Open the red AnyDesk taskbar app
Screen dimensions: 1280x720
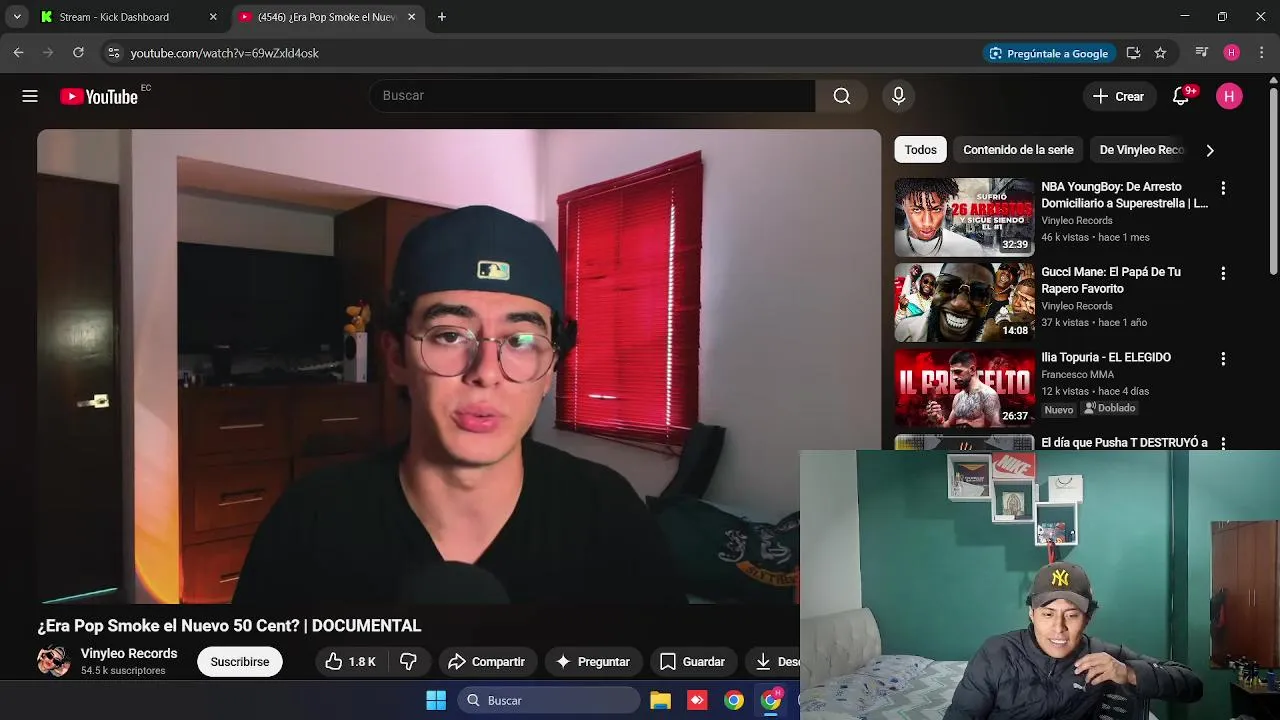tap(697, 700)
